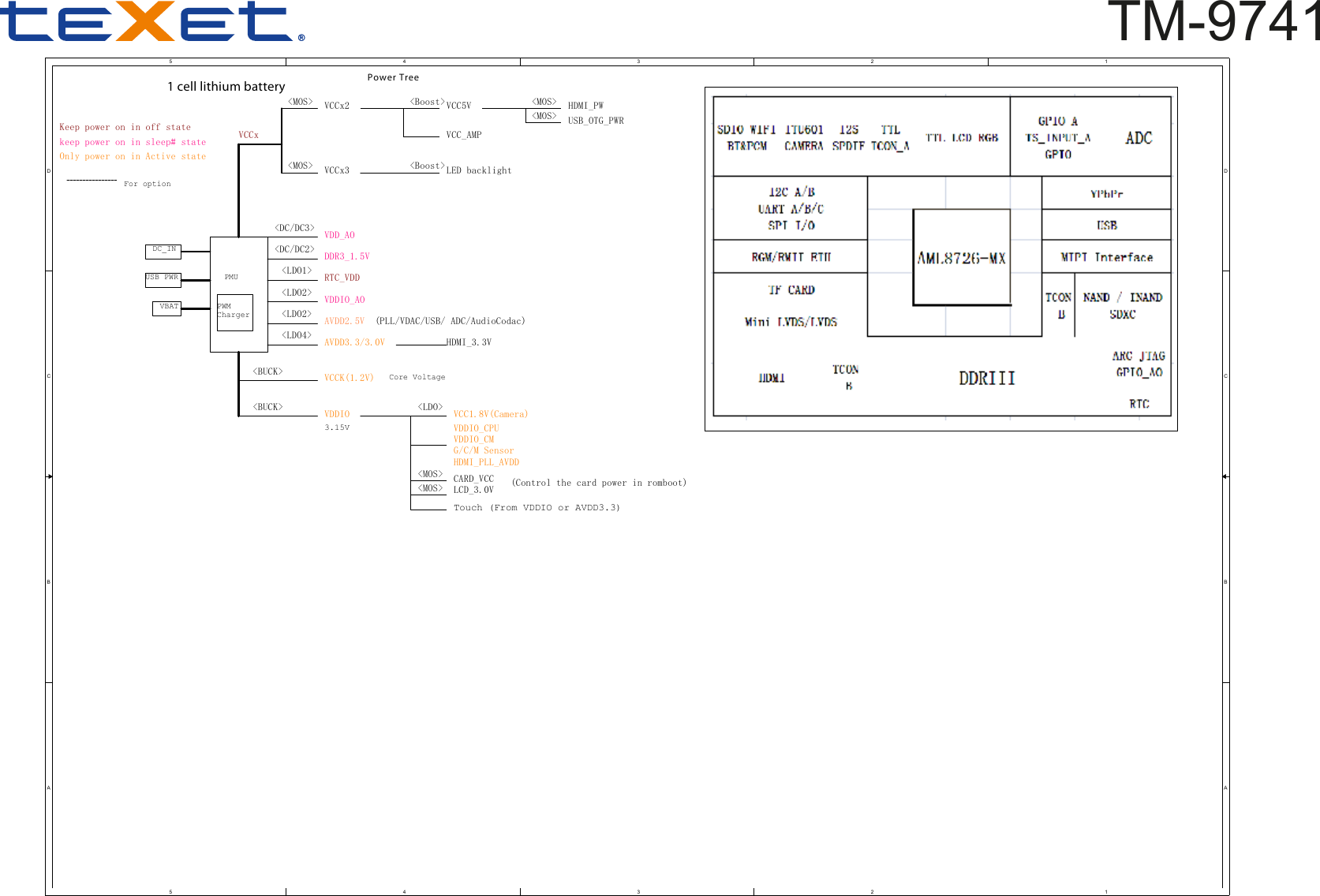Select the VCCx2 rail label
Image resolution: width=1320 pixels, height=896 pixels.
pos(337,106)
